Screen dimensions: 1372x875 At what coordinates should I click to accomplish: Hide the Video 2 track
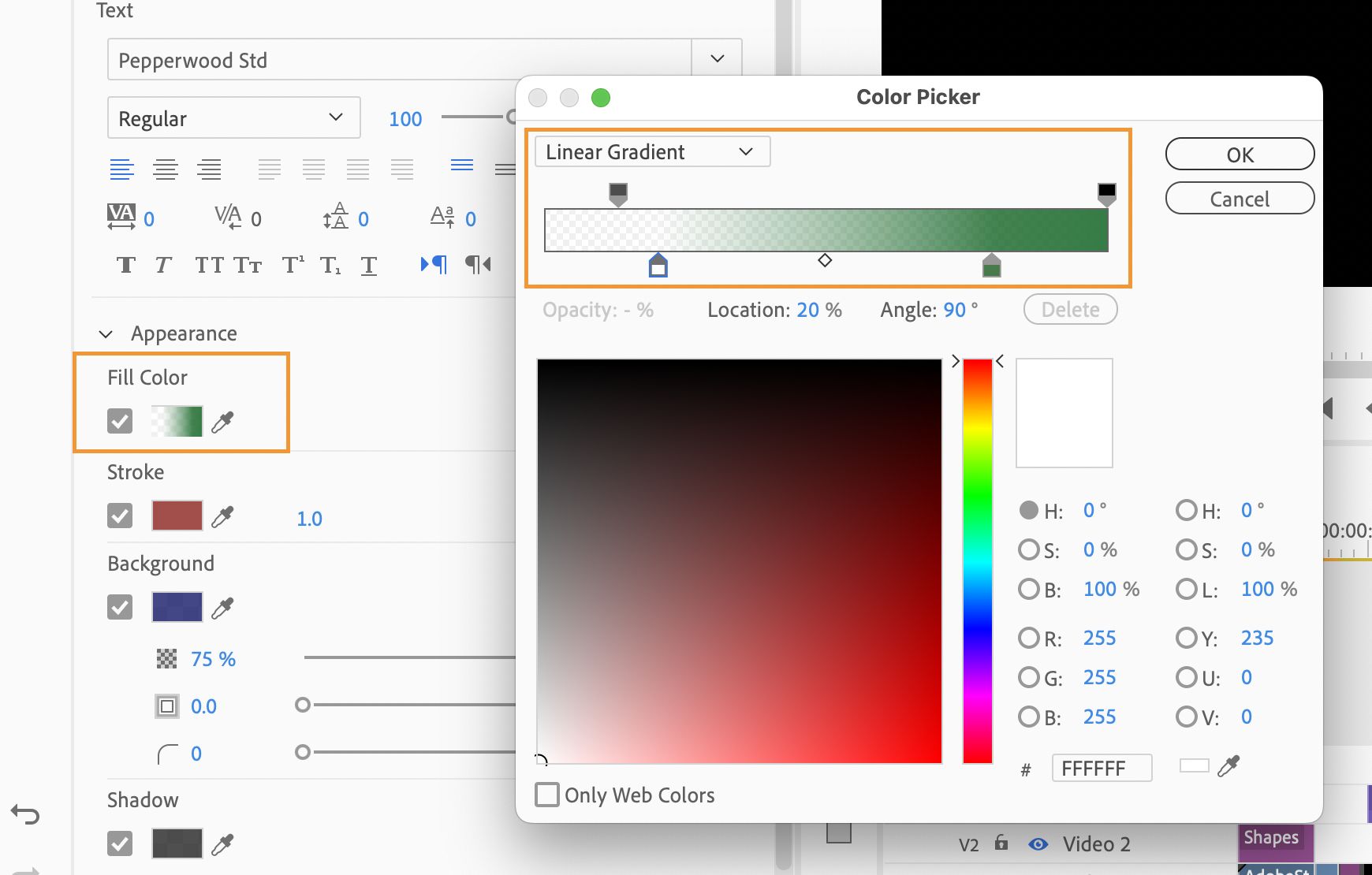click(1038, 843)
